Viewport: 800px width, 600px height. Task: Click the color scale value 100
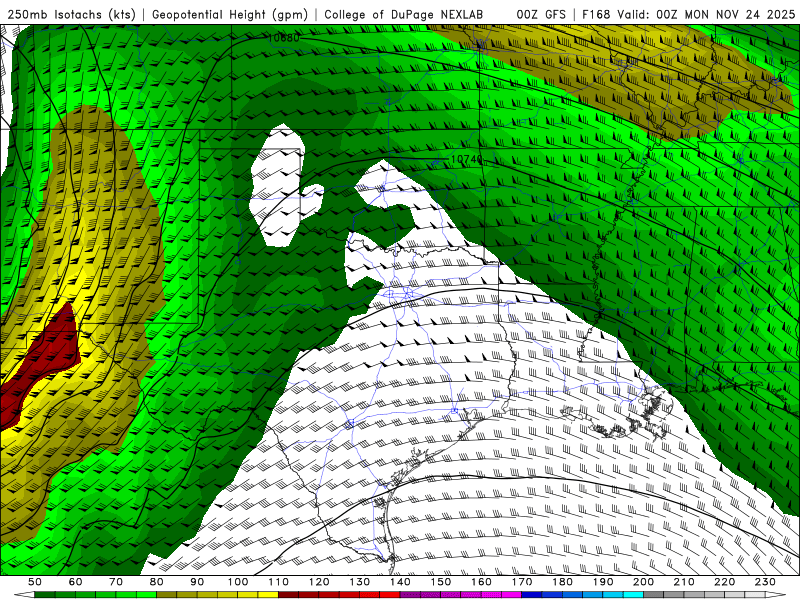pyautogui.click(x=238, y=582)
